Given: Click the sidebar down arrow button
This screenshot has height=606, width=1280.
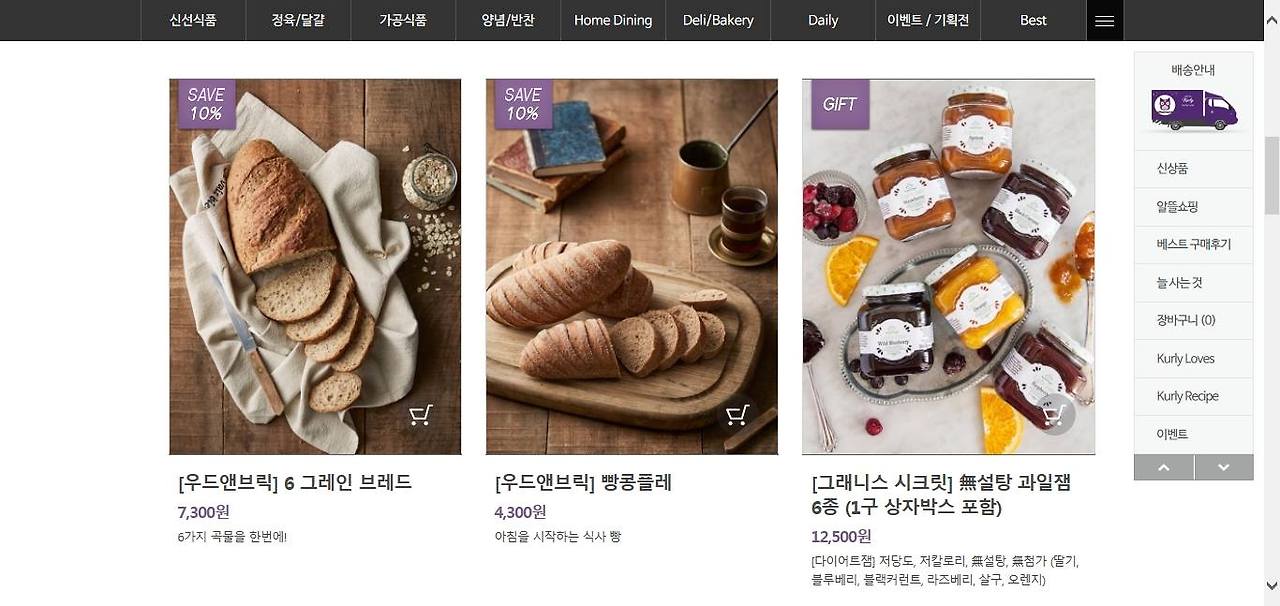Looking at the screenshot, I should click(x=1224, y=467).
